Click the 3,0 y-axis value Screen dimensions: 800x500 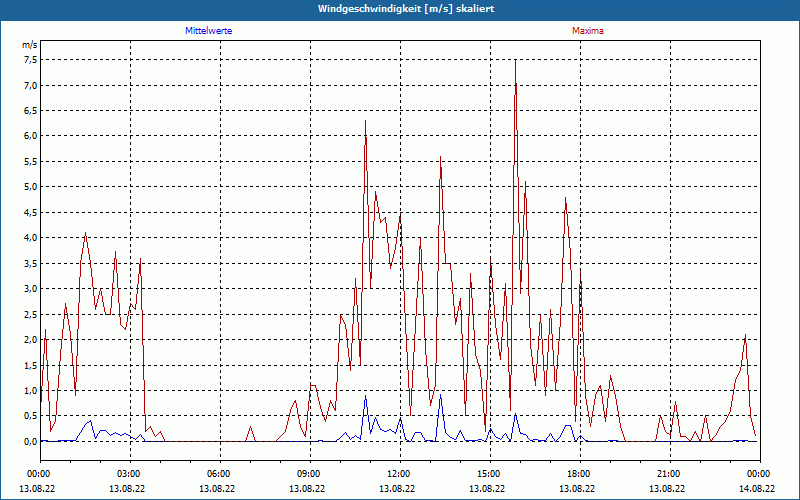coord(31,289)
